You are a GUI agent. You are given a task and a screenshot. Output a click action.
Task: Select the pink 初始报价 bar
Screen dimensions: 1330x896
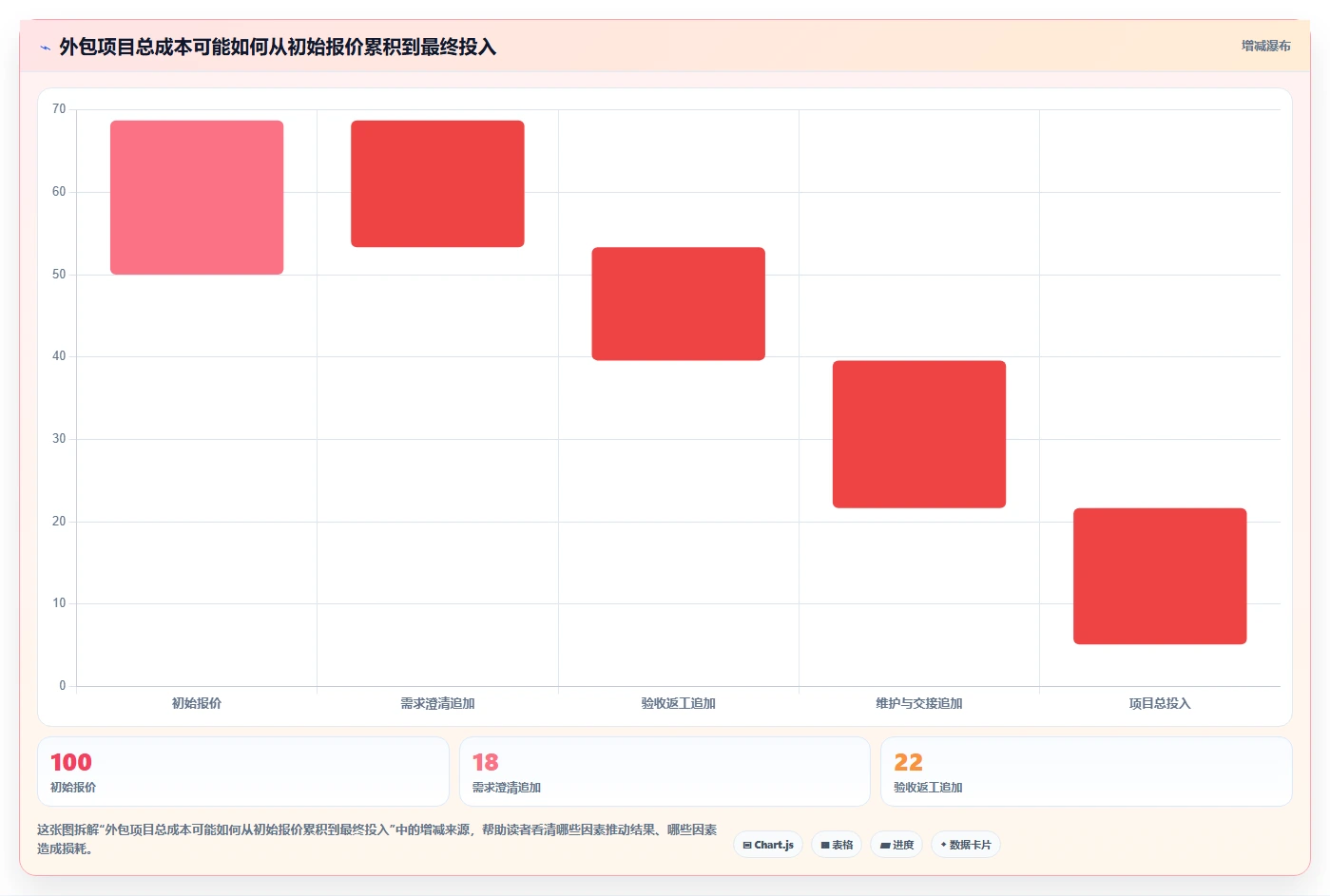[x=197, y=198]
